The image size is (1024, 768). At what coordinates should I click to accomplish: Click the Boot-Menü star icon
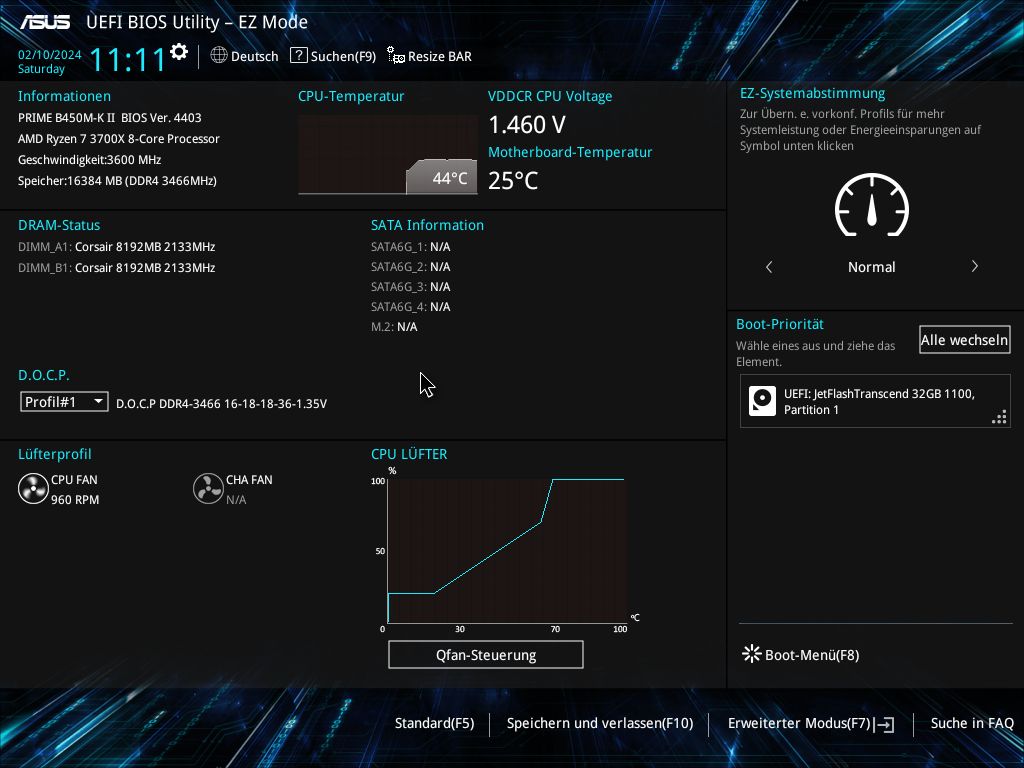tap(752, 654)
